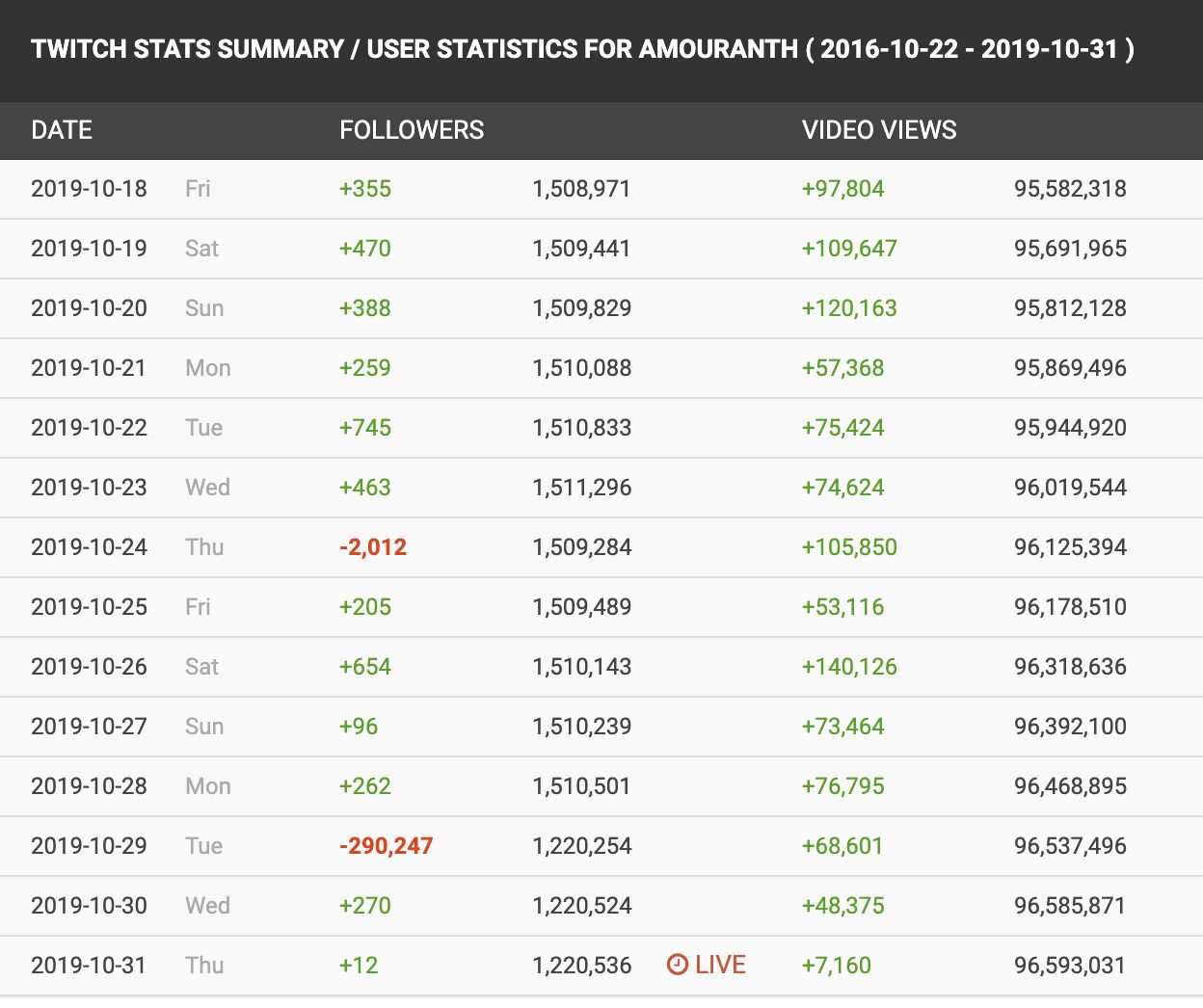Click the +120,163 video views gain

click(x=849, y=308)
